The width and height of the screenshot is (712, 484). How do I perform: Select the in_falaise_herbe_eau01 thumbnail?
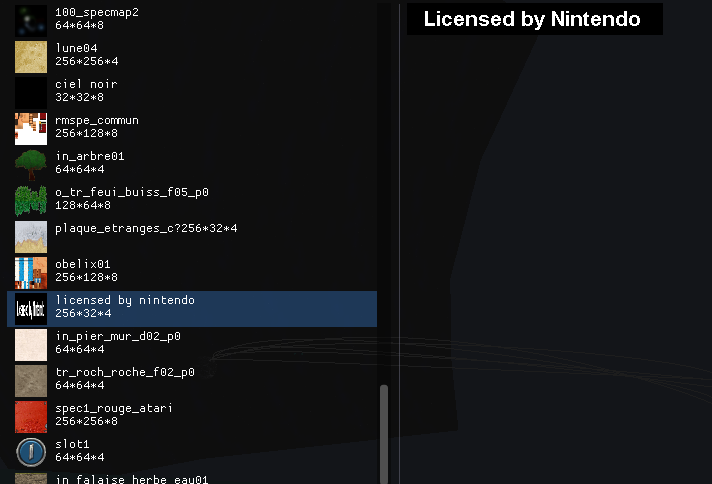(31, 479)
